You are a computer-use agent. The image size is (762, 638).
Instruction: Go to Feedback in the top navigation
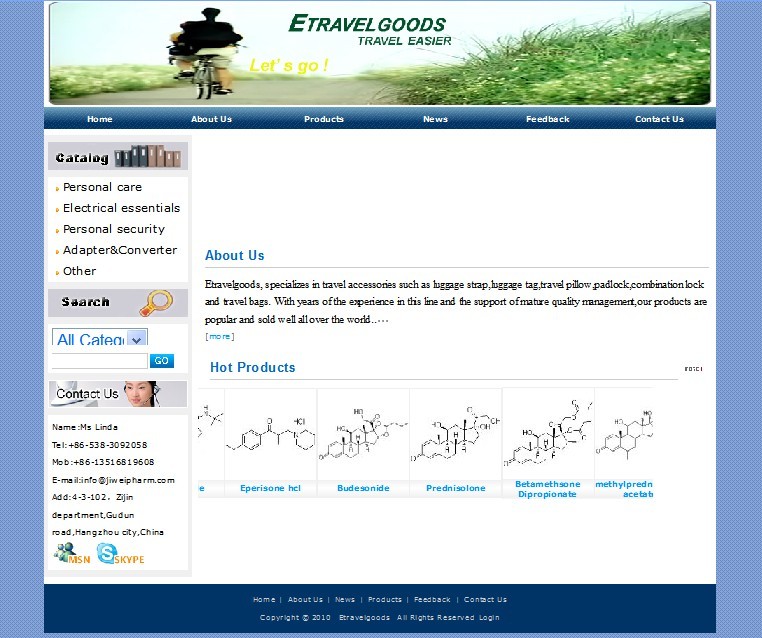pos(547,119)
